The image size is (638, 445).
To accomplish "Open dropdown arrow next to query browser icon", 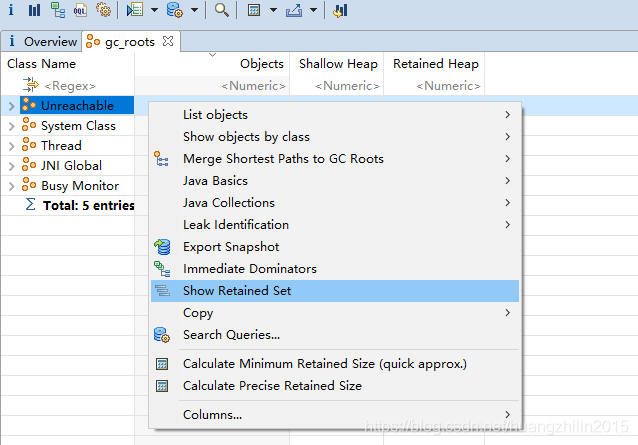I will [x=193, y=10].
